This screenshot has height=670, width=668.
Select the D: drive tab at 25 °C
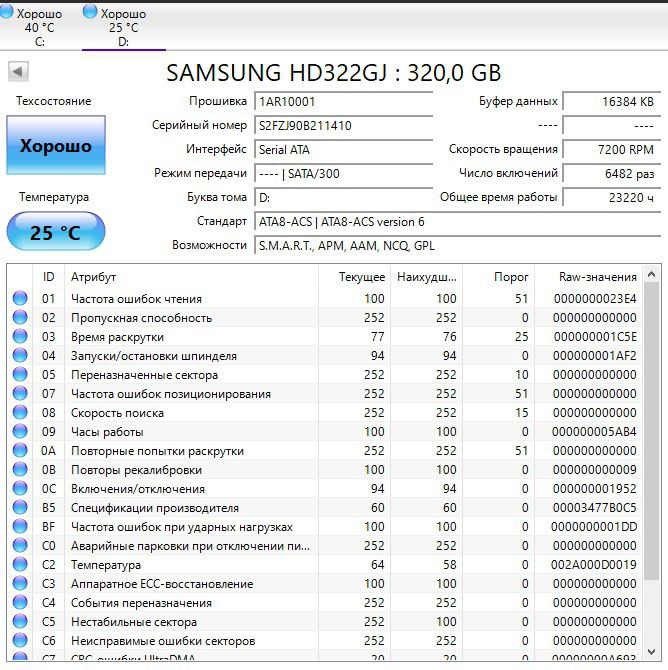click(124, 26)
